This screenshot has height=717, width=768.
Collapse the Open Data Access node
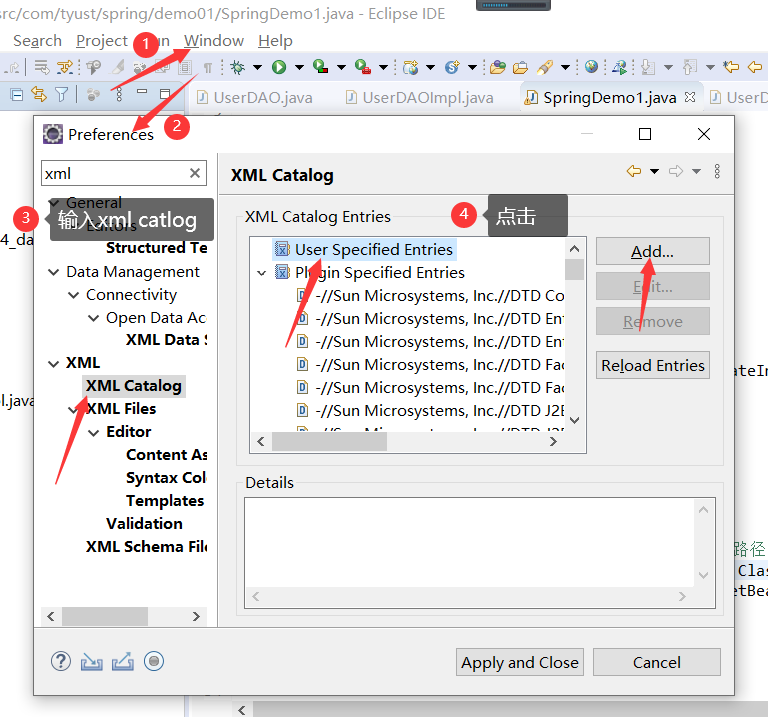[x=94, y=318]
